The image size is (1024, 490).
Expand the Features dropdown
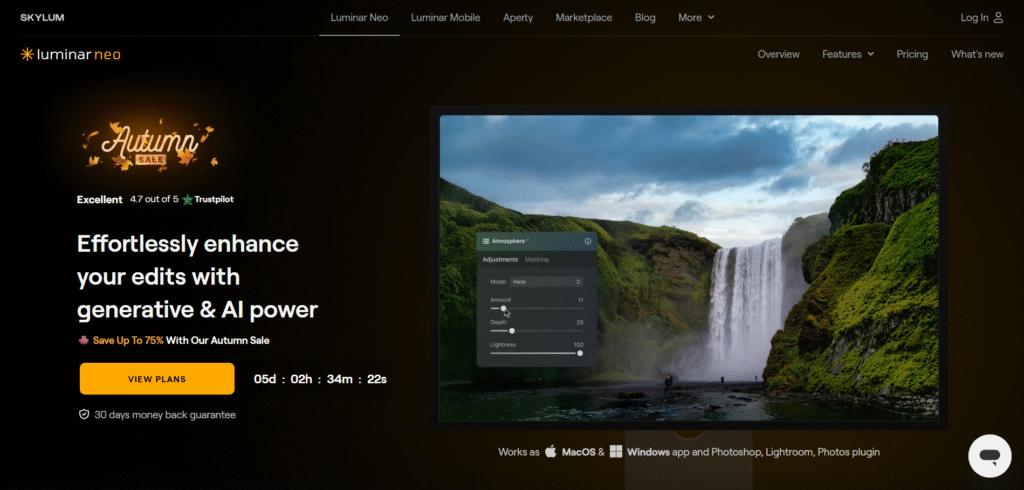(848, 54)
